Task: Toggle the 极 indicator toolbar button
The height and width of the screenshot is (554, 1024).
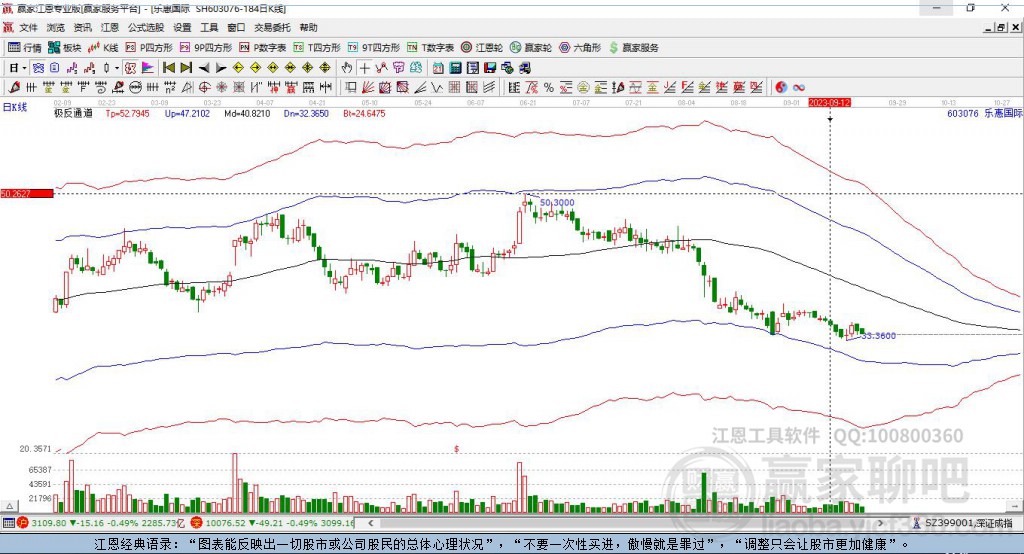Action: click(x=131, y=68)
